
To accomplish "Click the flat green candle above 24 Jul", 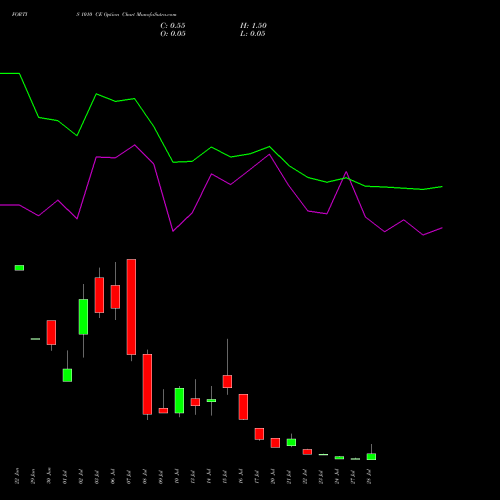I will pos(339,458).
